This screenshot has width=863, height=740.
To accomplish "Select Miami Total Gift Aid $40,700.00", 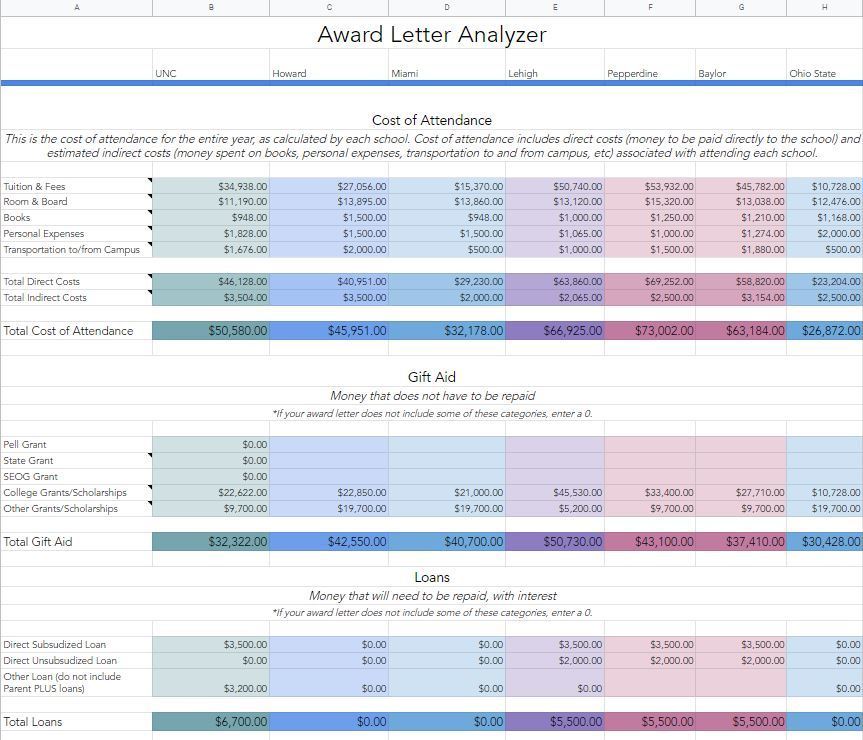I will coord(446,542).
